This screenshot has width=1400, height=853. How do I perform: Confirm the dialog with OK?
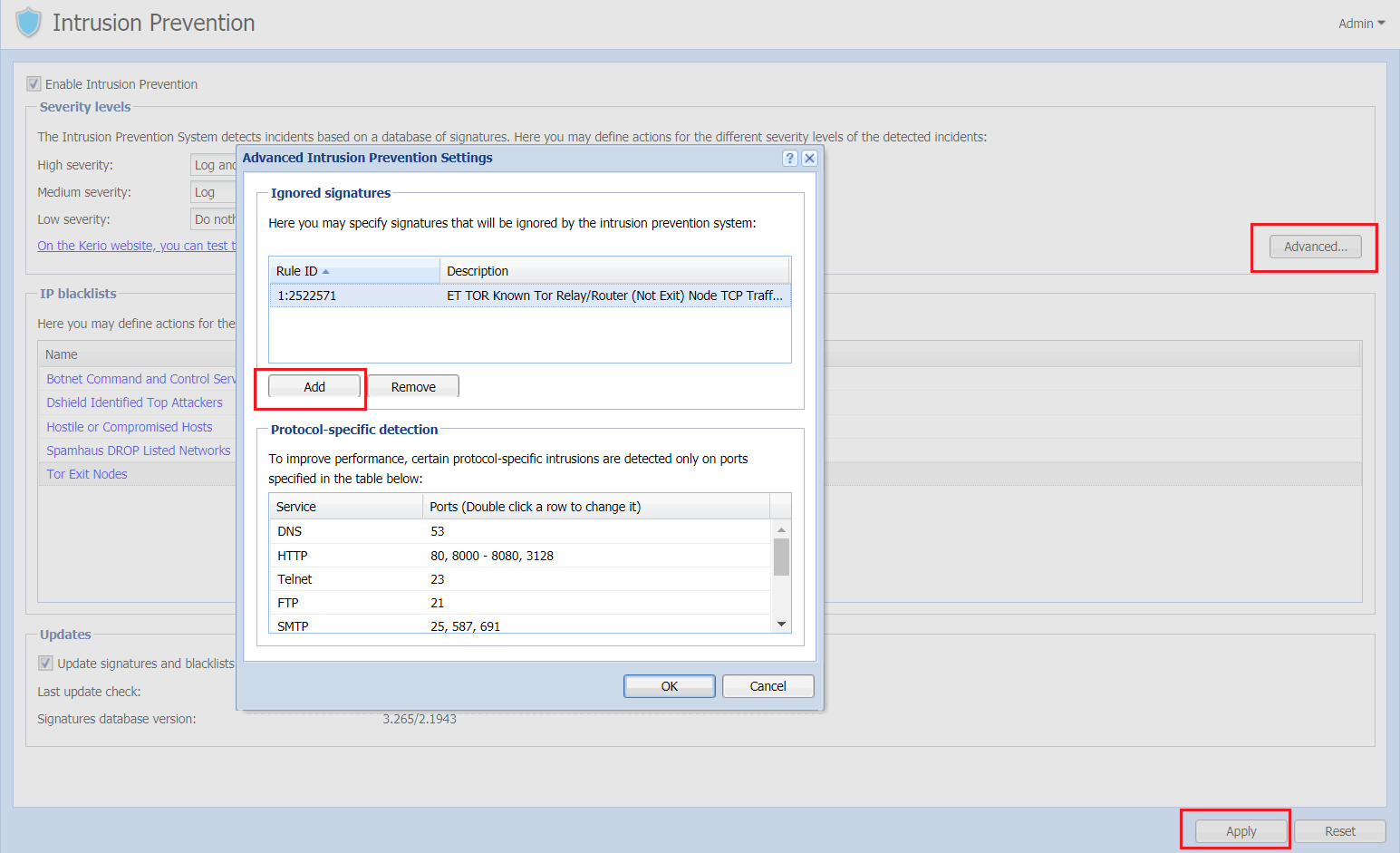(x=670, y=686)
